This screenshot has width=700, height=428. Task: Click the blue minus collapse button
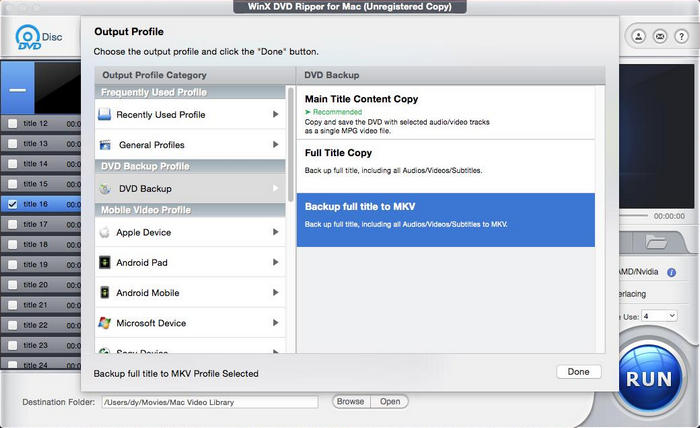[x=17, y=88]
